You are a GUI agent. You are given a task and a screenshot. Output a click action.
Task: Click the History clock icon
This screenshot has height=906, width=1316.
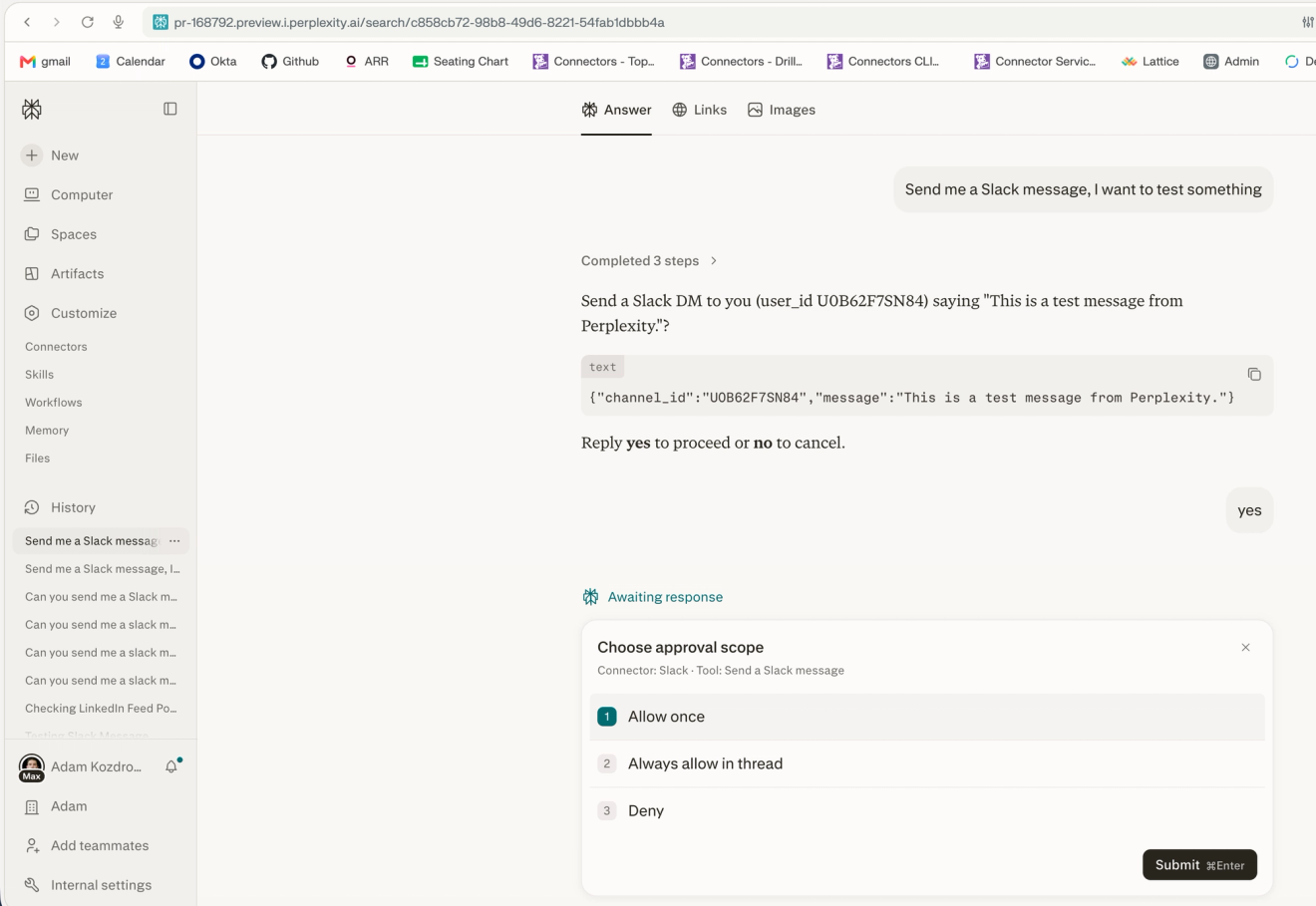(x=32, y=507)
